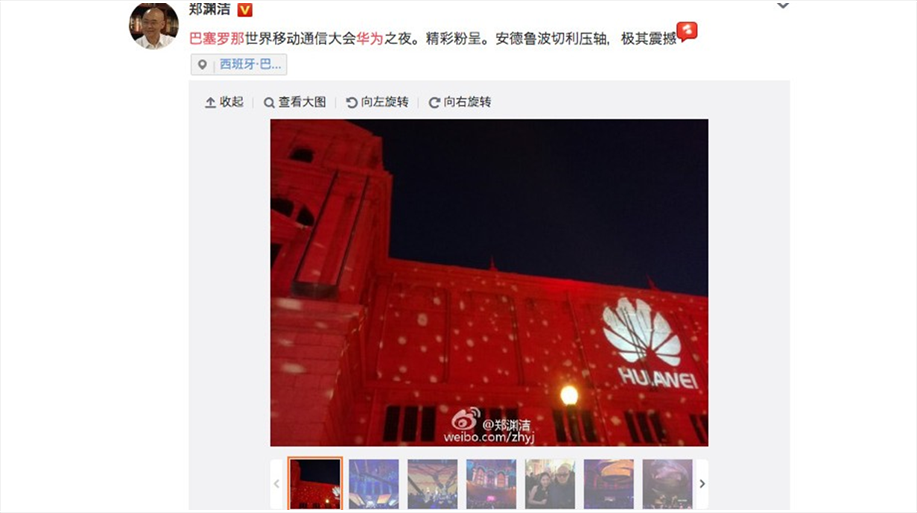Viewport: 917px width, 513px height.
Task: Click the rotate right arrow icon
Action: pyautogui.click(x=434, y=102)
